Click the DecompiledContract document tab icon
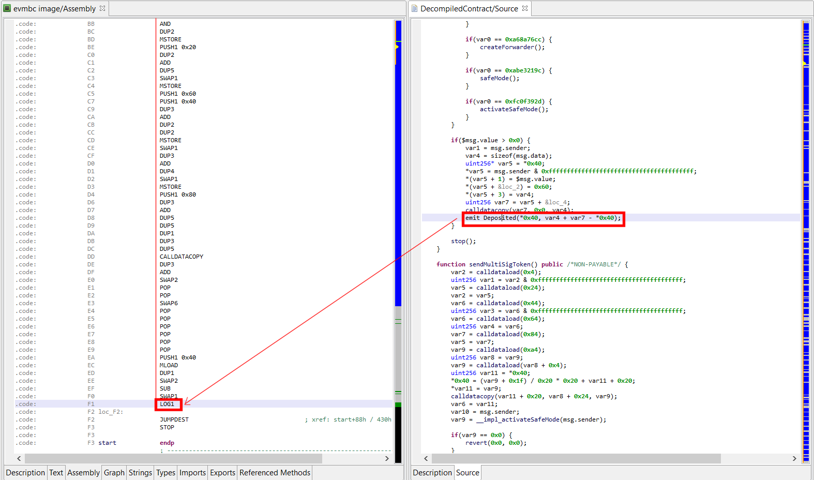The height and width of the screenshot is (480, 814). tap(414, 8)
